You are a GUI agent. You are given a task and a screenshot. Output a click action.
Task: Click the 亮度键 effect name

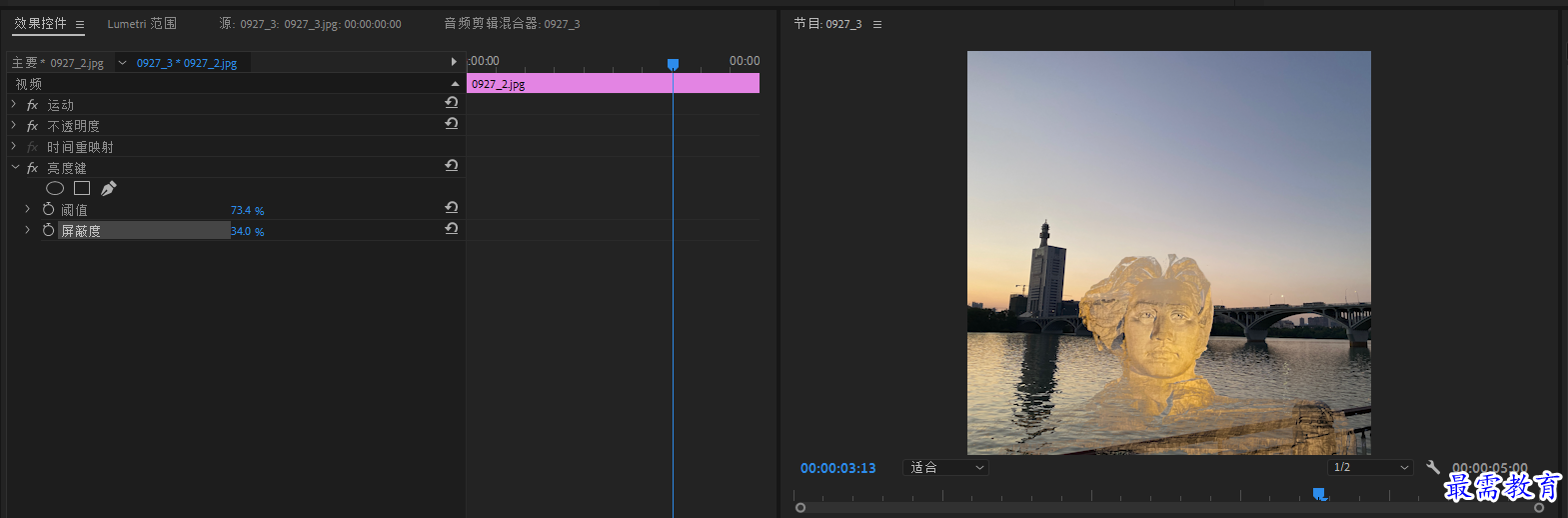pos(67,168)
